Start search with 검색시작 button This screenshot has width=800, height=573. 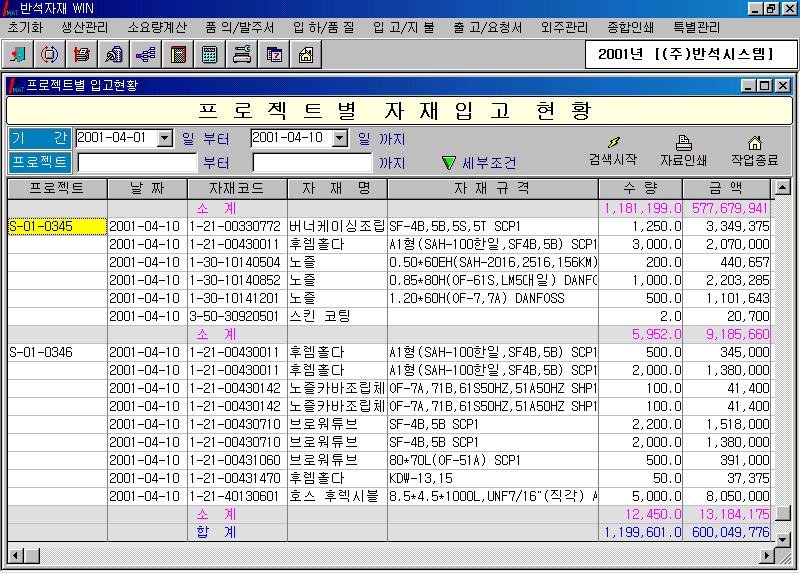613,151
